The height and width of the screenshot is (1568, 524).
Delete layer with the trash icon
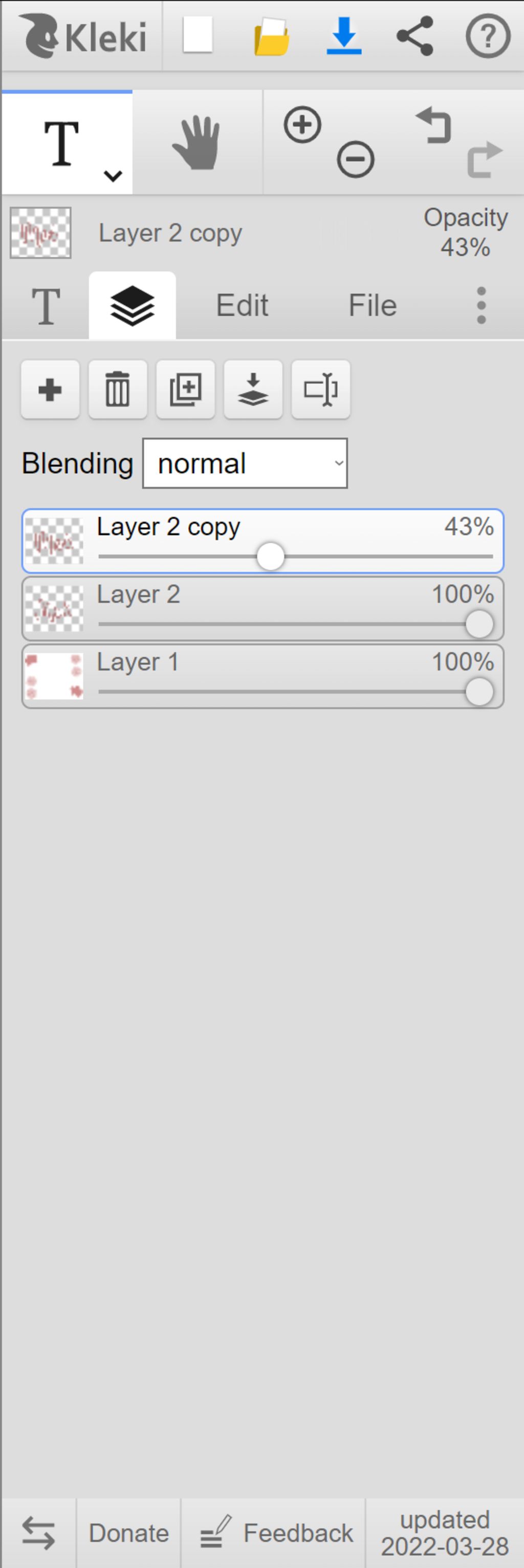(x=118, y=390)
